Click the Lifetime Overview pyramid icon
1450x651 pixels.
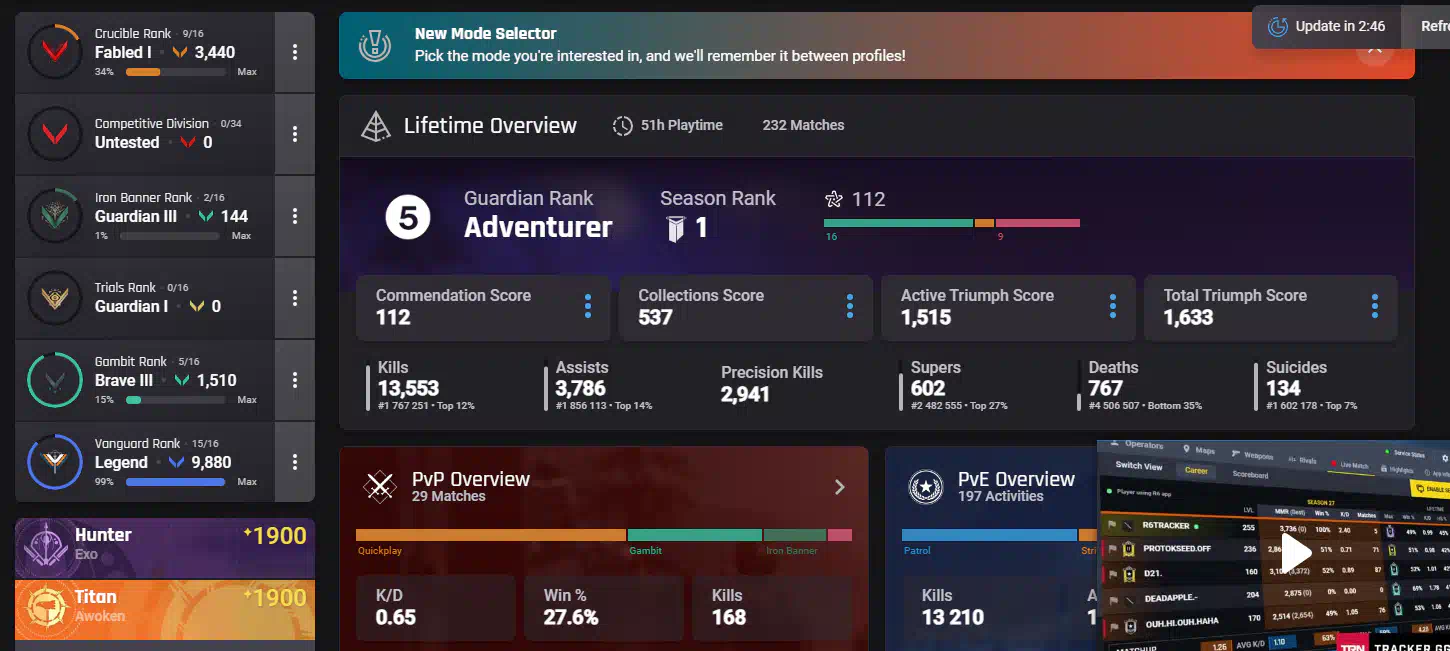375,126
